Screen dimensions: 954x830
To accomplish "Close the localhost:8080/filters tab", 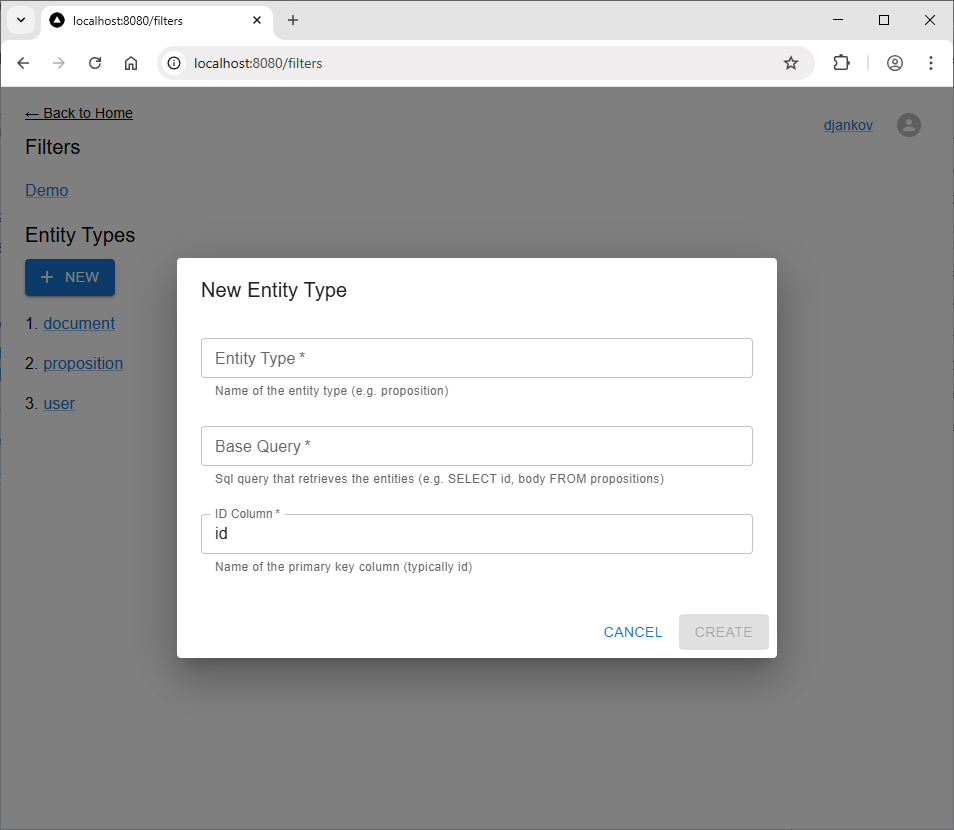I will click(x=257, y=20).
